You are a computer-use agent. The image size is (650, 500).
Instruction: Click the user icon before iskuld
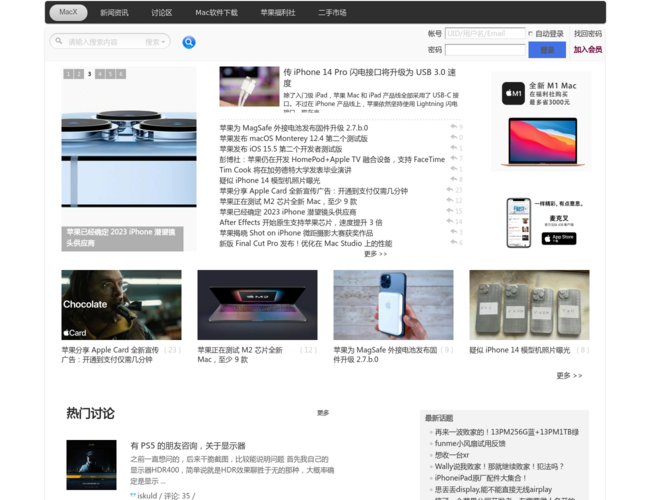point(133,495)
